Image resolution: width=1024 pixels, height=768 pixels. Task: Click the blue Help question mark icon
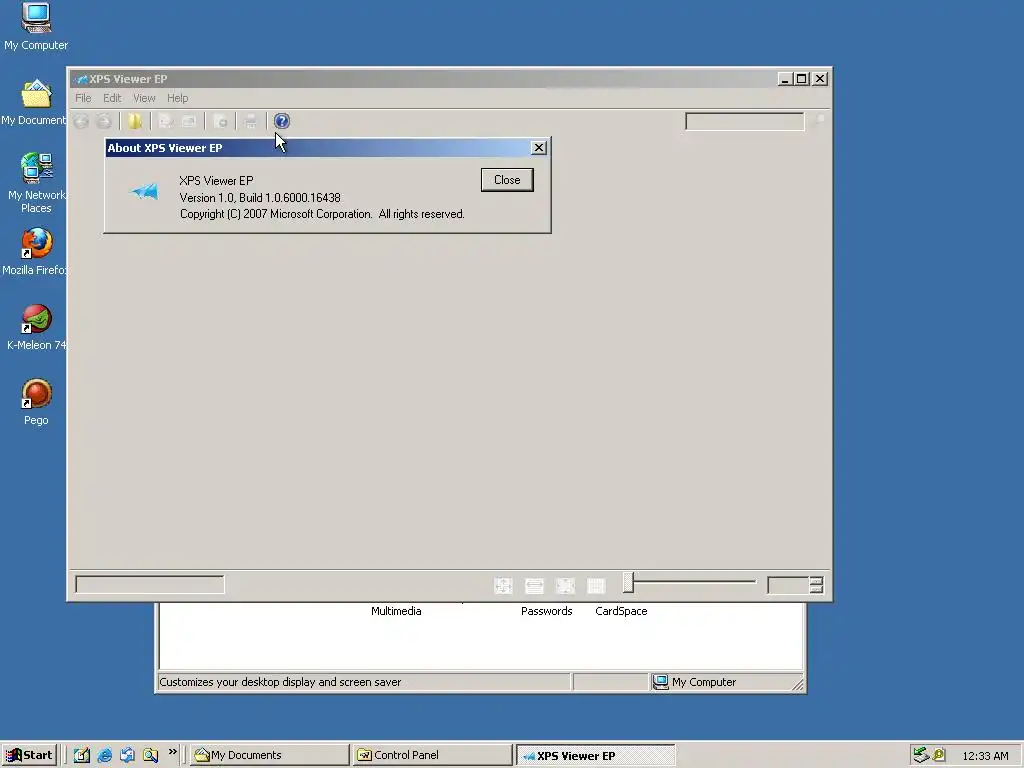(x=281, y=121)
